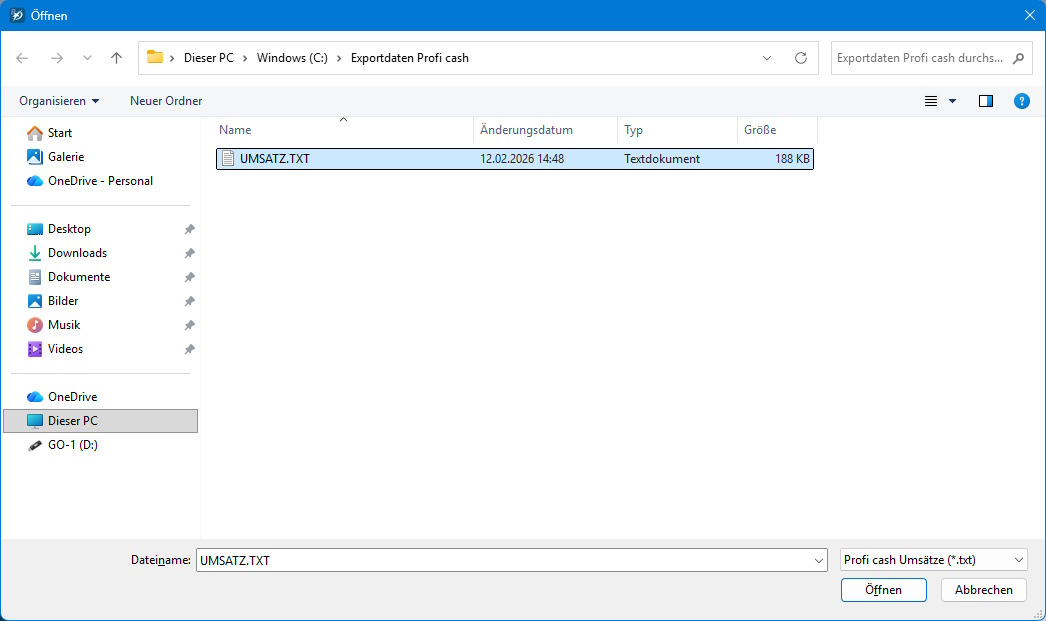
Task: Click Neuer Ordner in the command bar
Action: click(165, 101)
